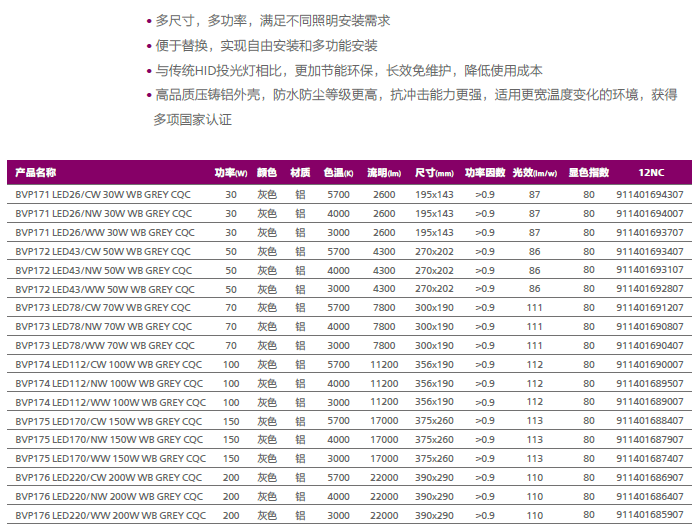
Task: Click the 尺寸(mm) column header
Action: pyautogui.click(x=434, y=173)
